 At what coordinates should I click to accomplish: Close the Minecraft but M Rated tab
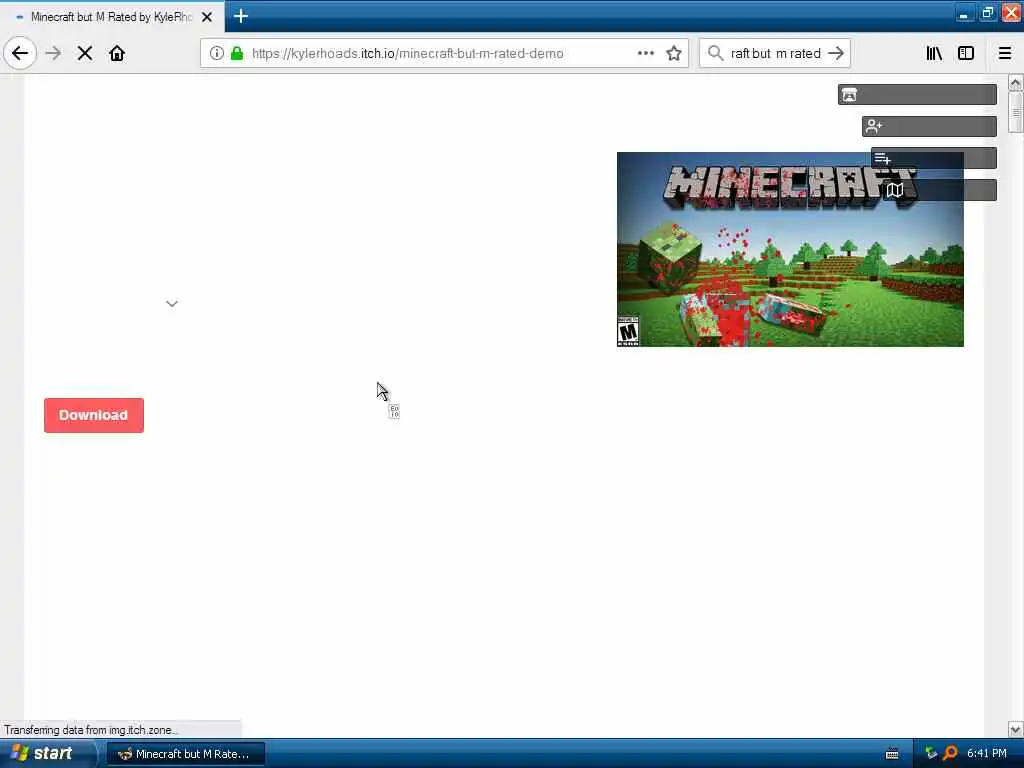[x=207, y=17]
